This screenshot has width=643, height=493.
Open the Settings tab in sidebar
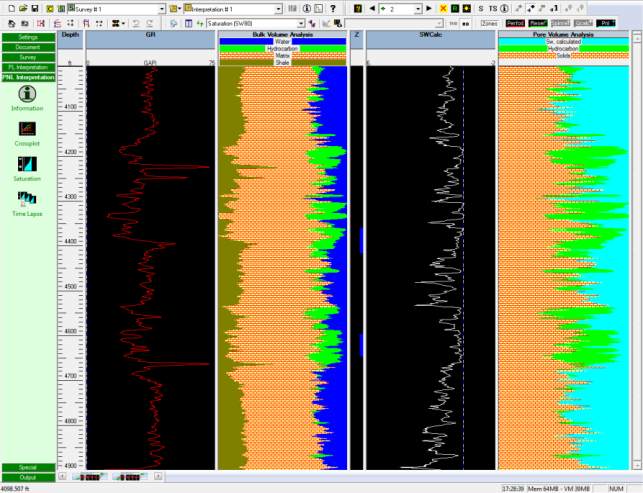28,37
